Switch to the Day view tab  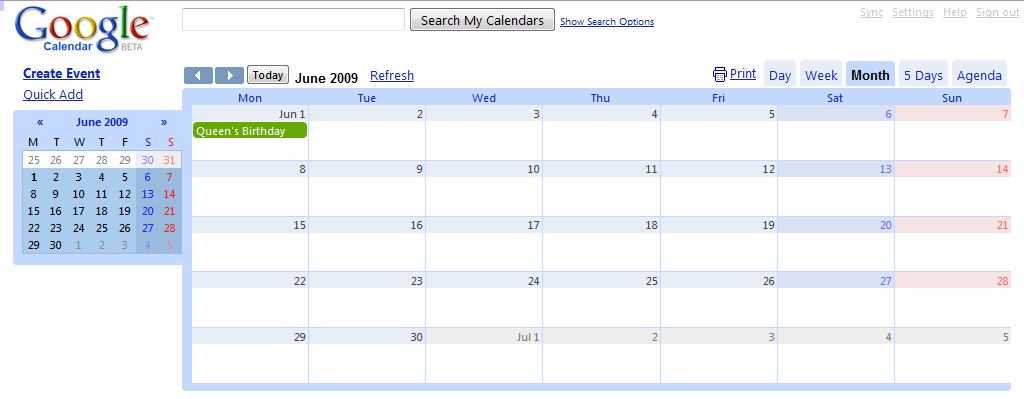point(780,75)
